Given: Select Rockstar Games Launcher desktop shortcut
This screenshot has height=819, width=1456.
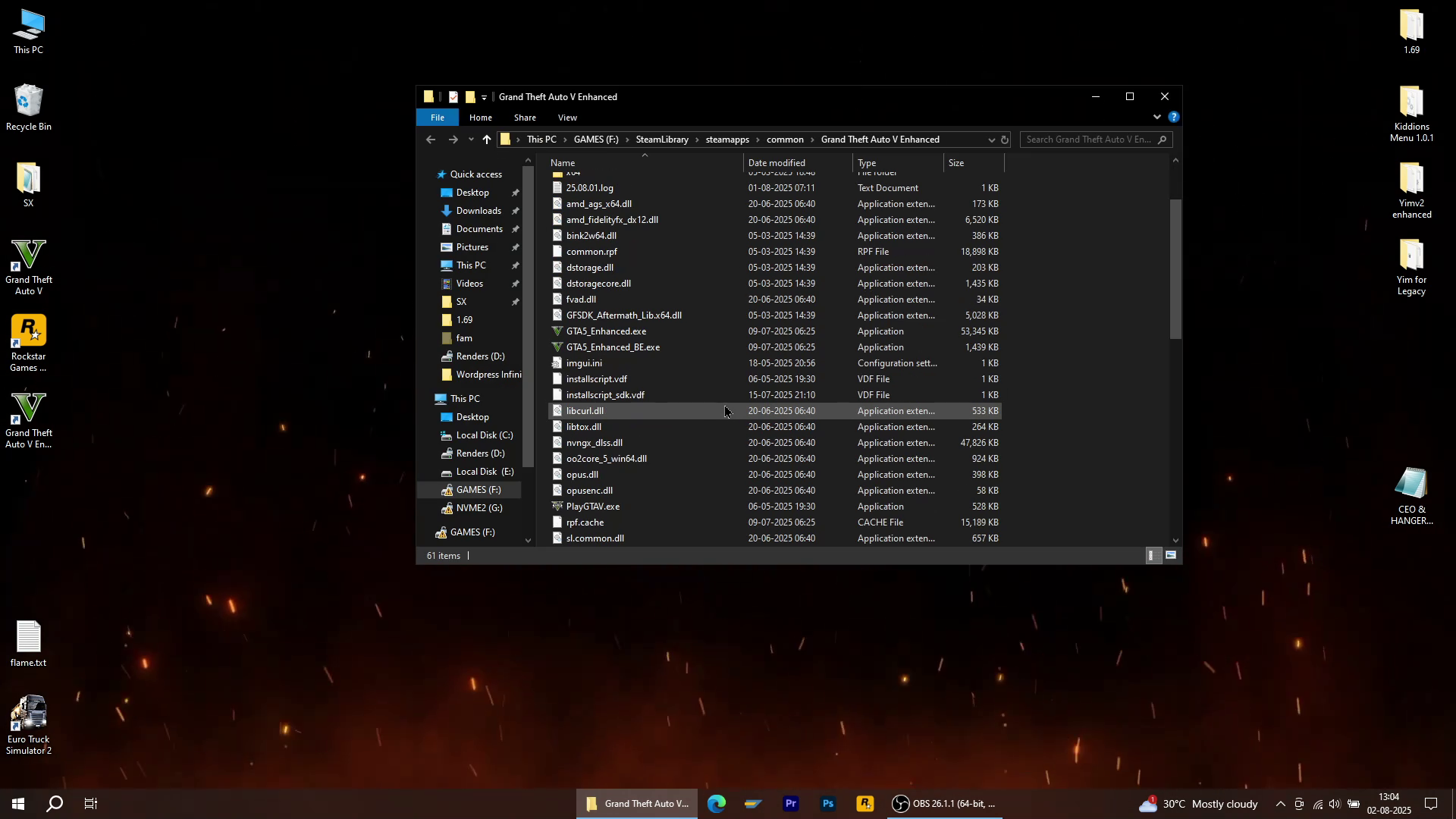Looking at the screenshot, I should 28,344.
